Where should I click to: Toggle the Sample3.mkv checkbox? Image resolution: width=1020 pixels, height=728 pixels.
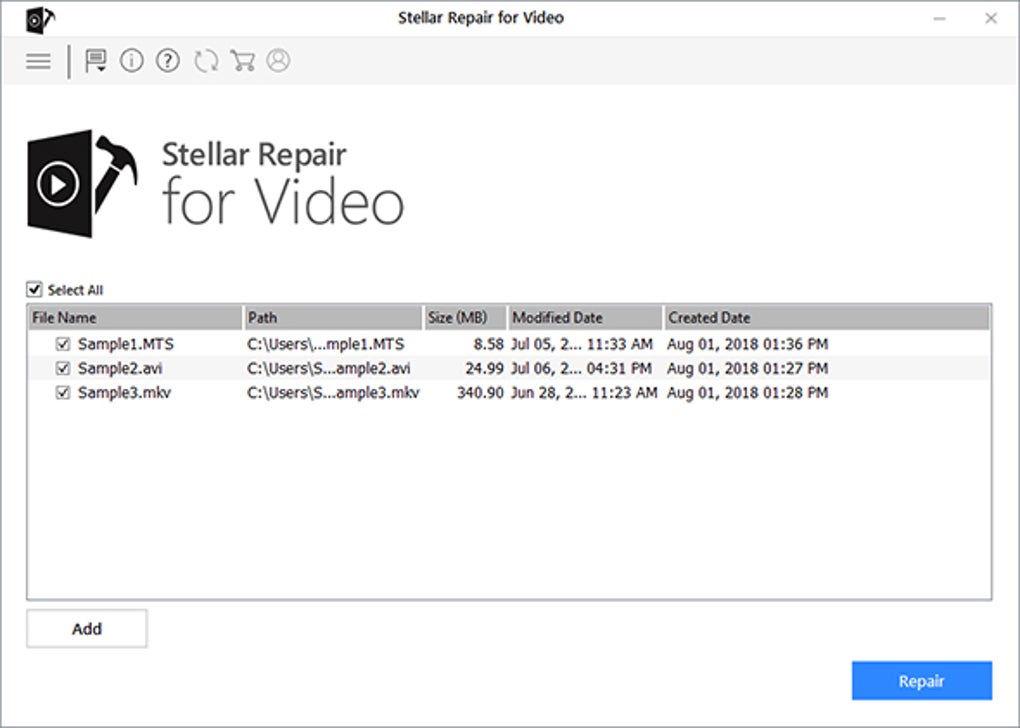[63, 393]
